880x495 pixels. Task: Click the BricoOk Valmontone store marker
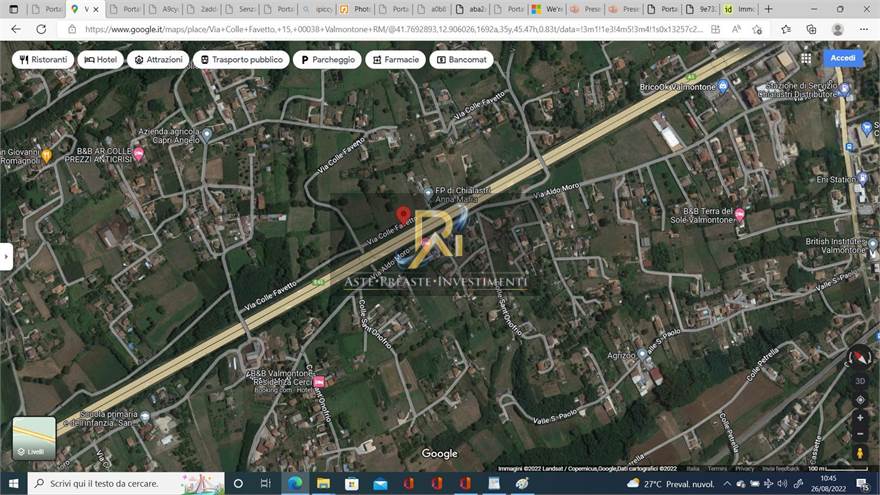click(x=723, y=86)
